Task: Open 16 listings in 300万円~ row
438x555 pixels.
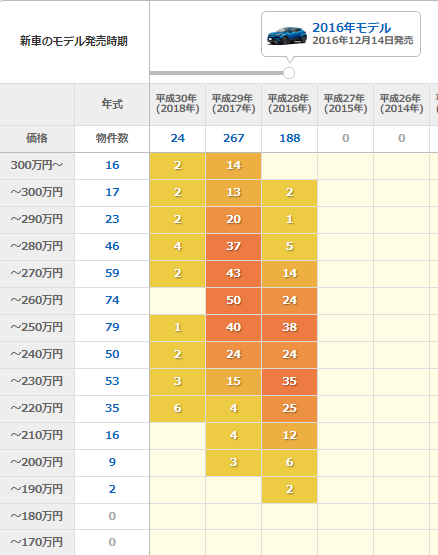Action: [112, 165]
